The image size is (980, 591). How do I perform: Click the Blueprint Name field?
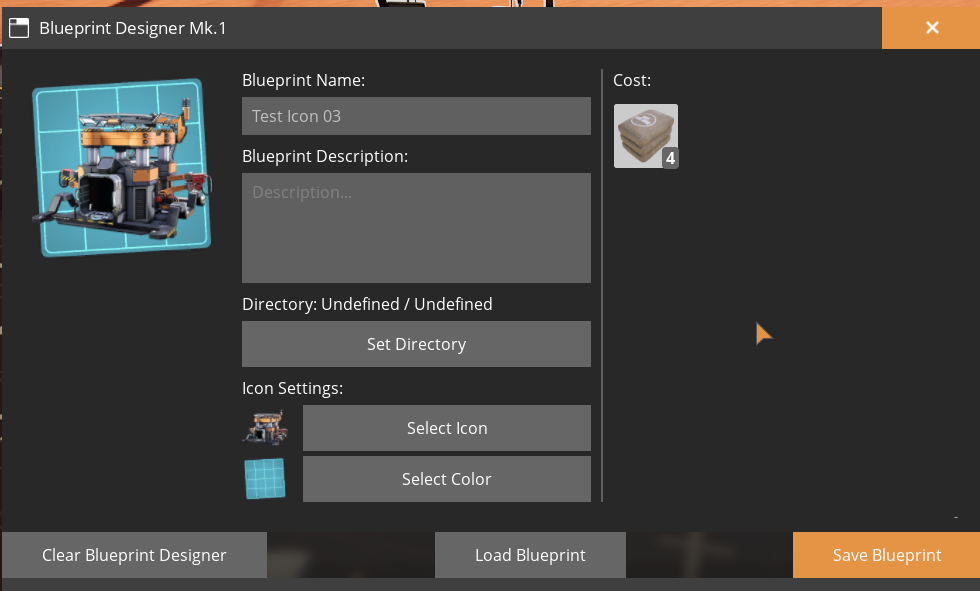click(x=416, y=116)
